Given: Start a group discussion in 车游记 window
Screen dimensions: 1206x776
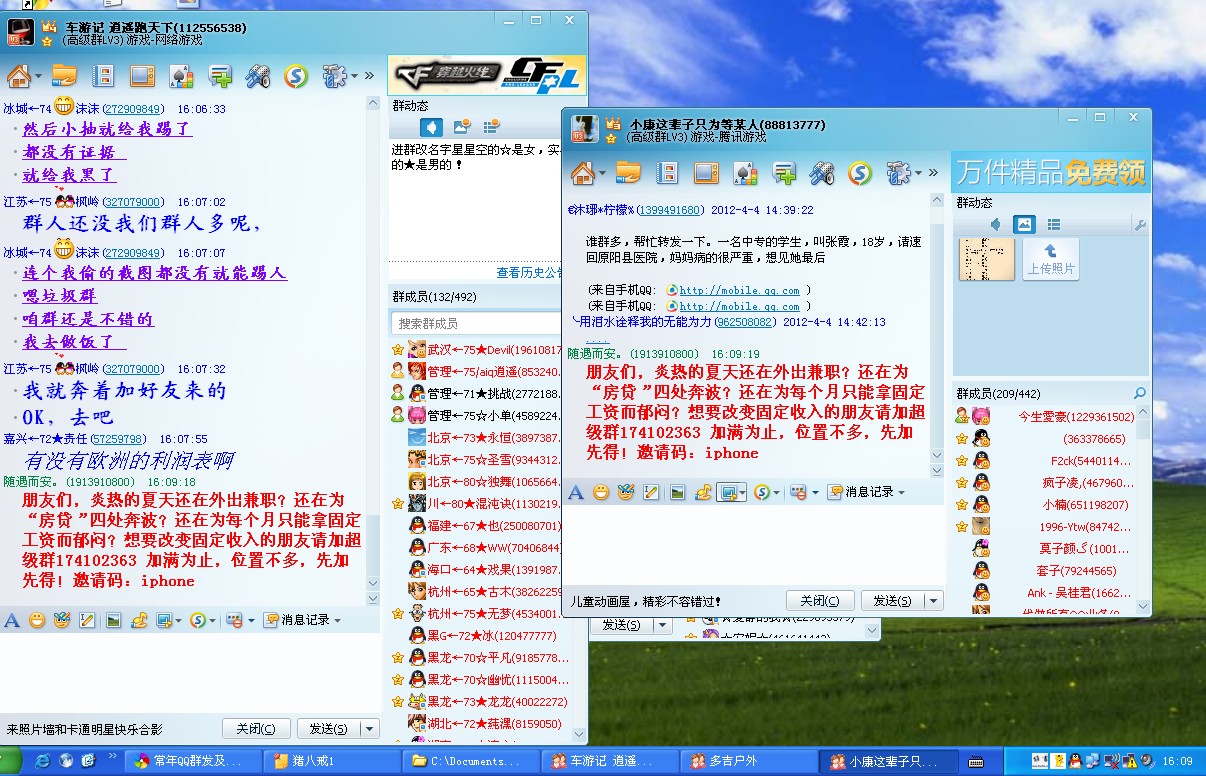Looking at the screenshot, I should pos(220,75).
